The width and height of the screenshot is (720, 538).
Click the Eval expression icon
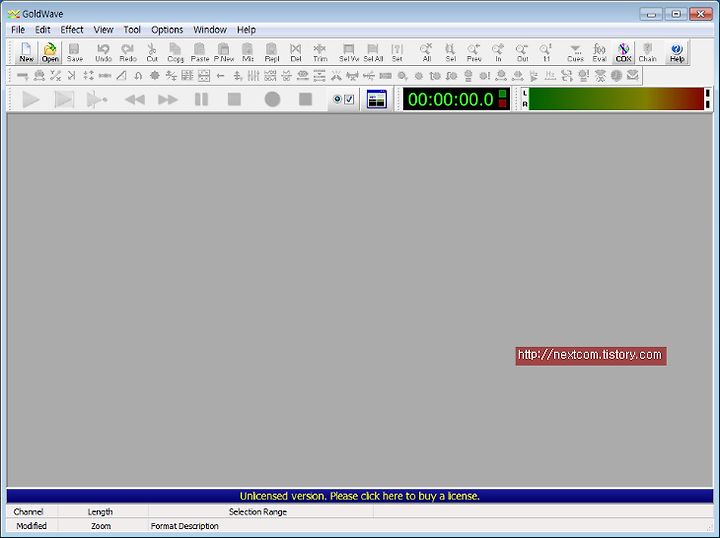click(x=599, y=52)
